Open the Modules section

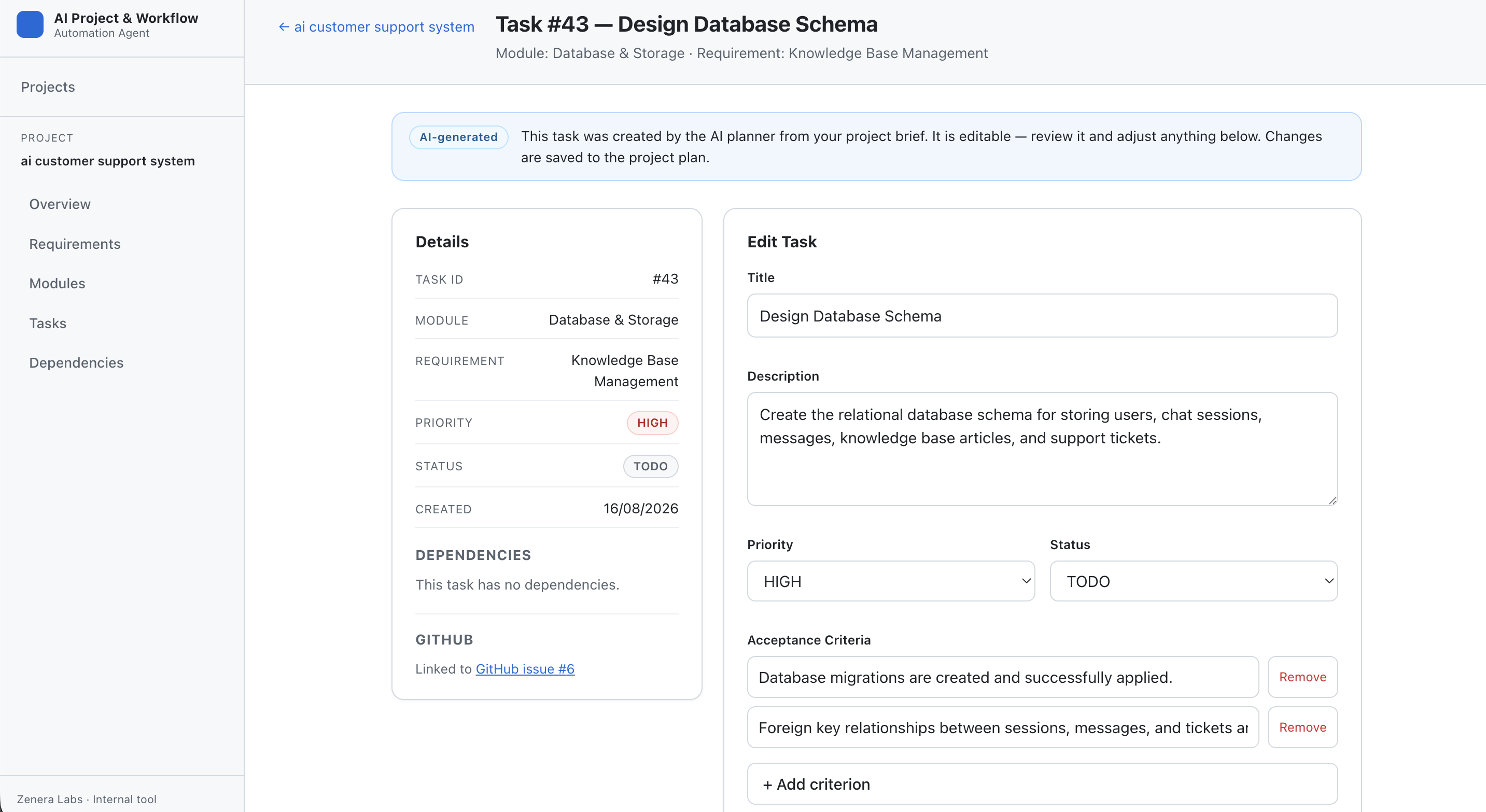point(57,283)
